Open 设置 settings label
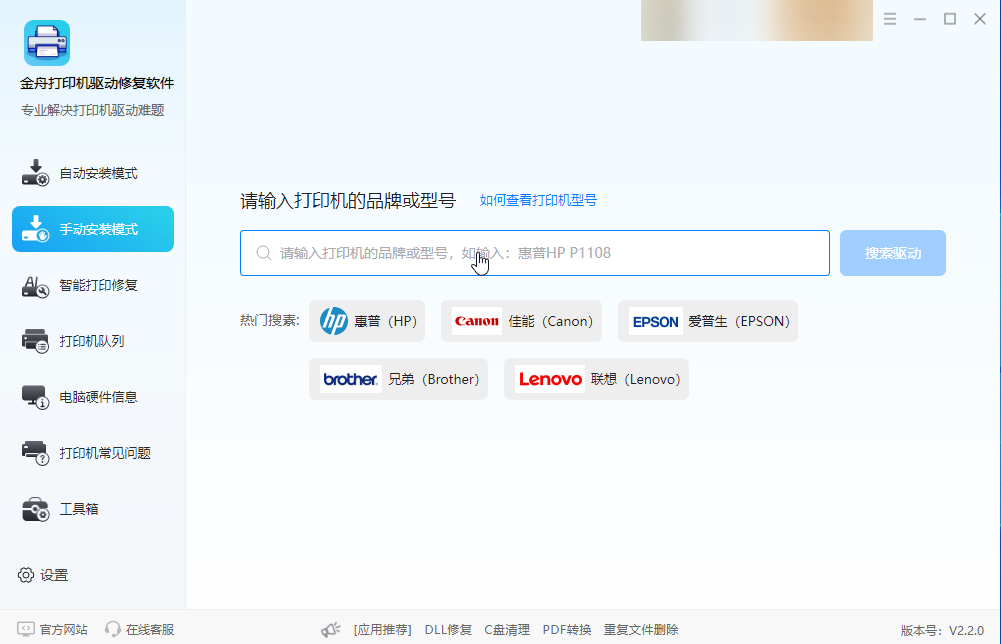The height and width of the screenshot is (644, 1001). 54,575
